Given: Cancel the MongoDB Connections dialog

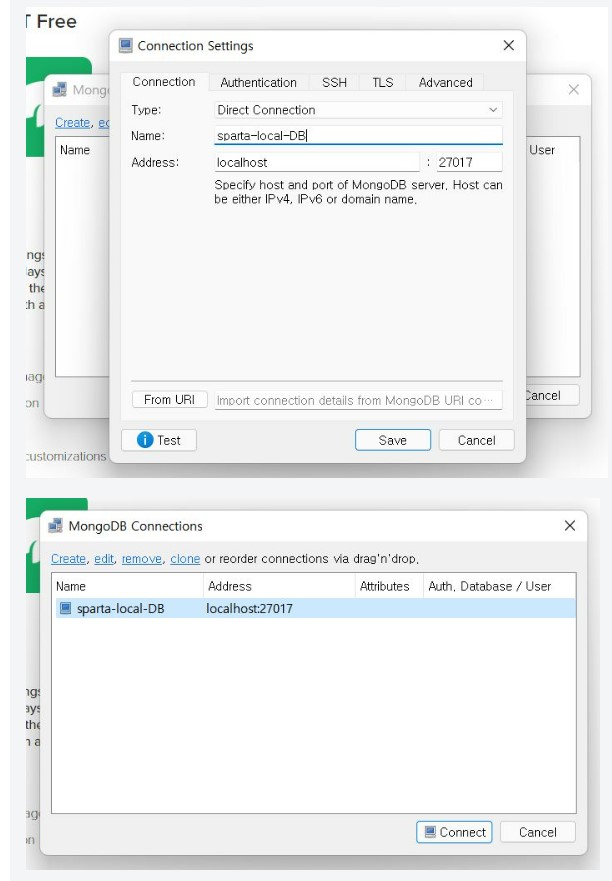Looking at the screenshot, I should pyautogui.click(x=537, y=832).
